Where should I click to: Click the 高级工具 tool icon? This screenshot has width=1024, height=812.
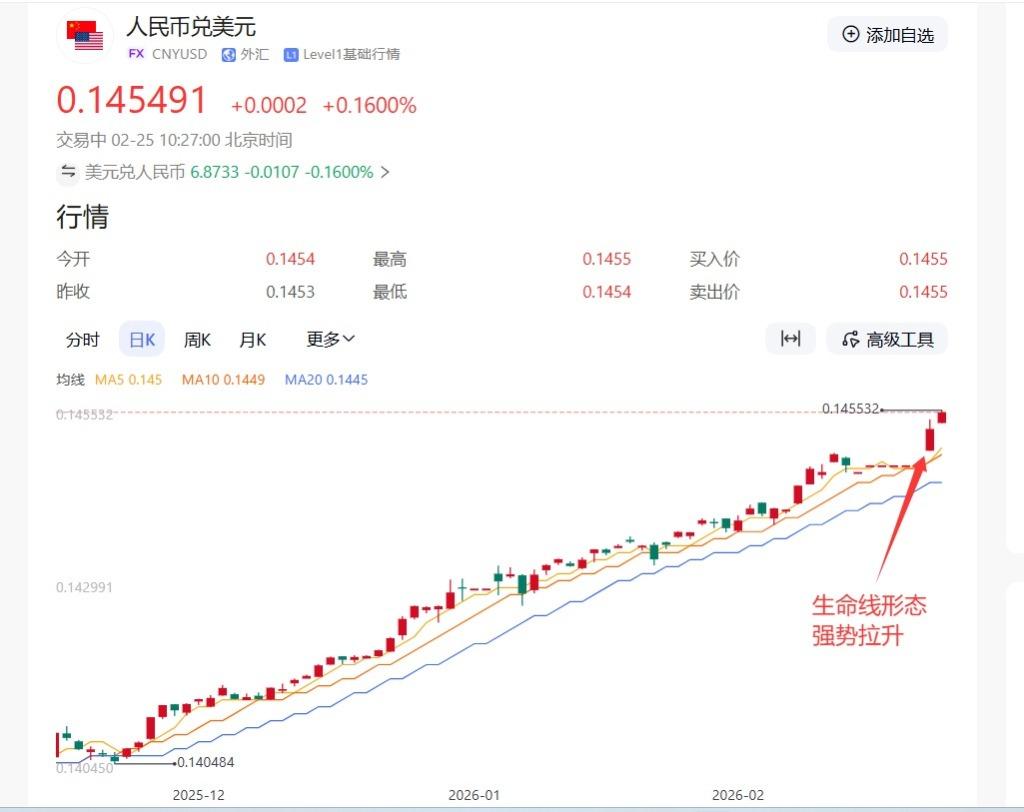[x=851, y=339]
